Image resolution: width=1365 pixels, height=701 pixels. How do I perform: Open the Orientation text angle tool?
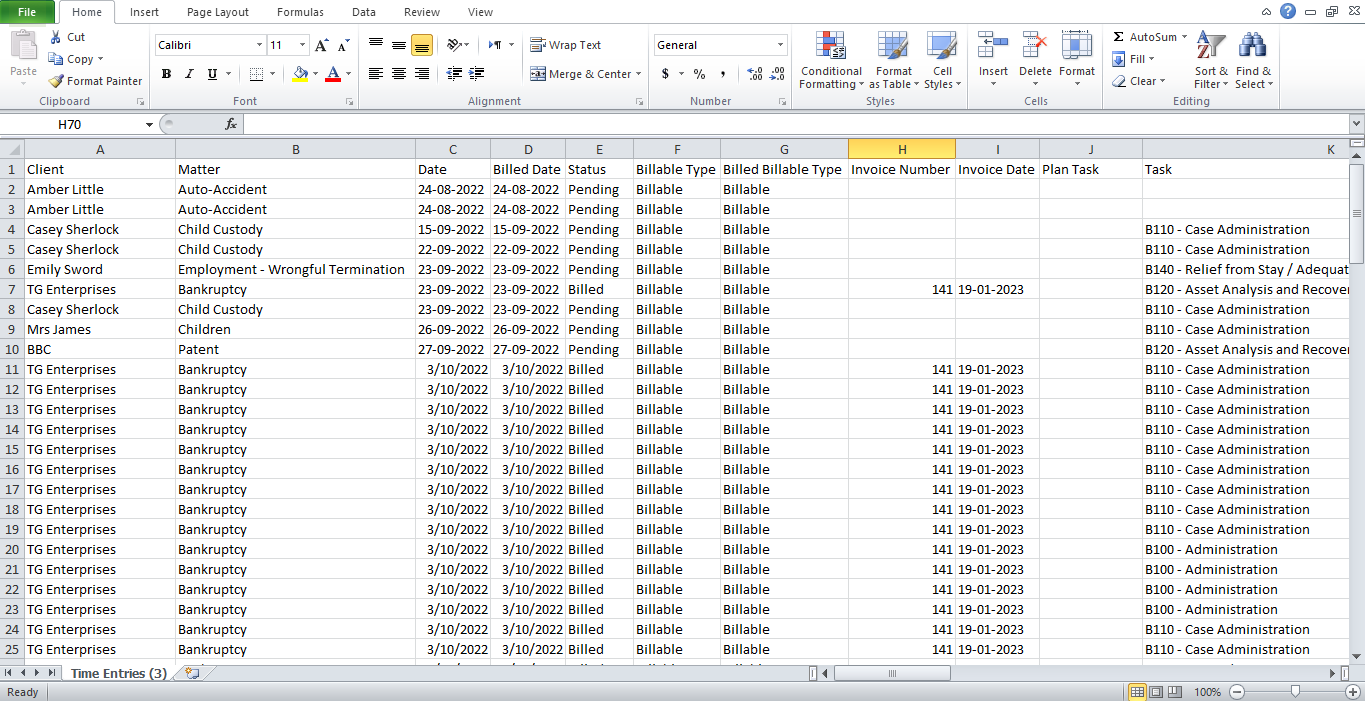[x=455, y=45]
